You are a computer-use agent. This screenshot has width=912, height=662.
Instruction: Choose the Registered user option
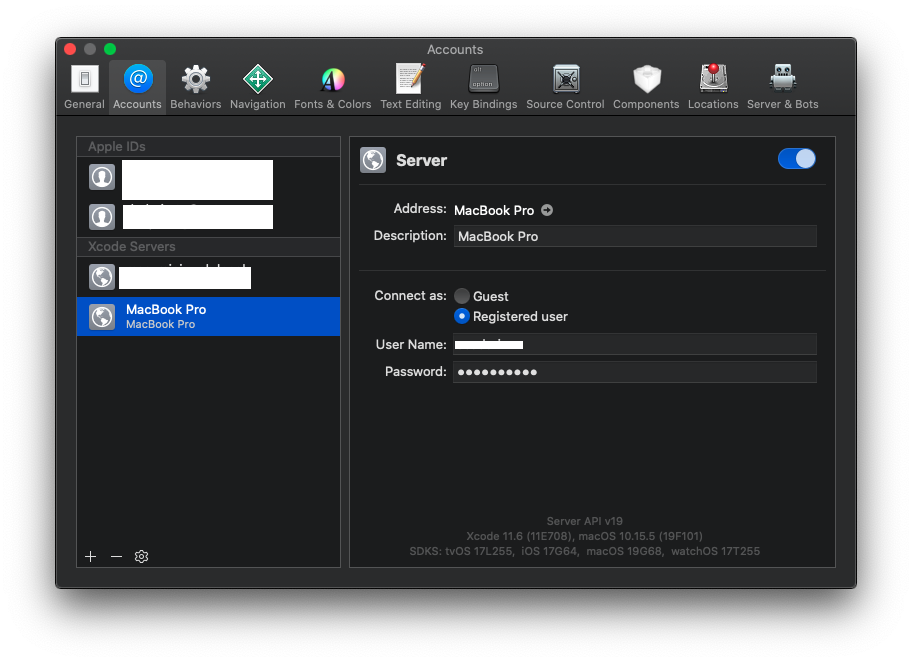click(462, 316)
